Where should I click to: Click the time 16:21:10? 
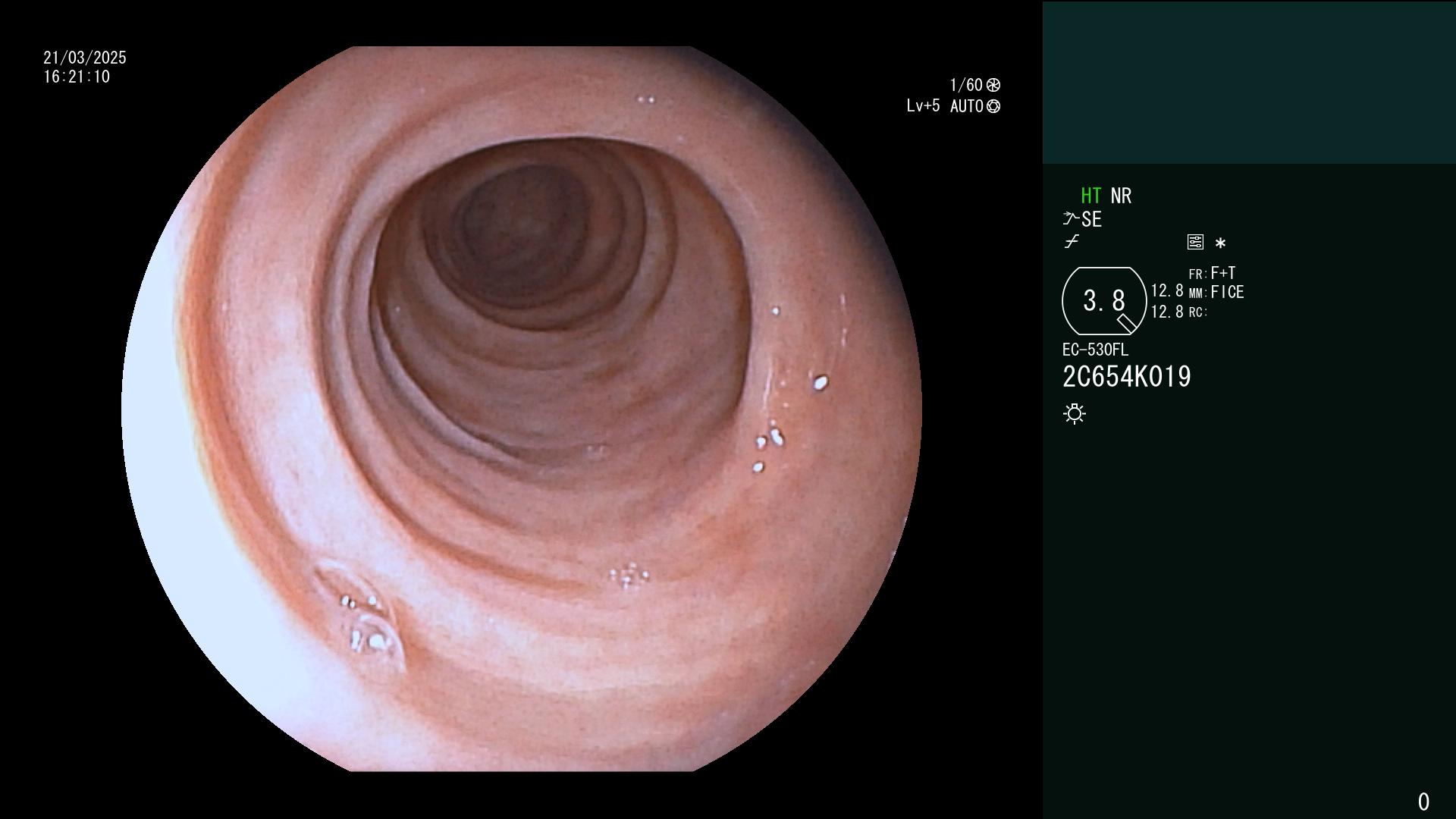77,77
